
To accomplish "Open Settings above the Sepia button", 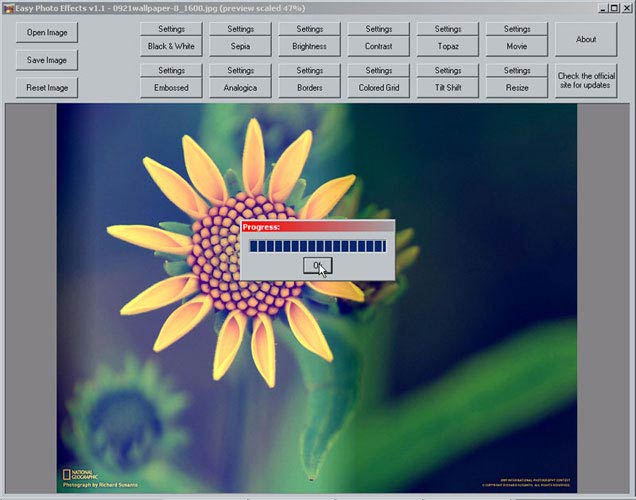I will click(x=240, y=29).
